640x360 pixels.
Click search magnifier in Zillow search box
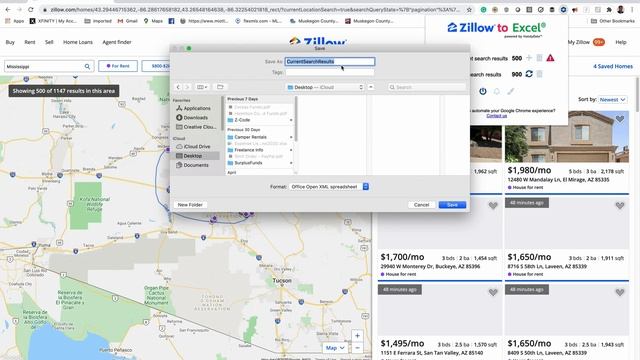click(87, 66)
